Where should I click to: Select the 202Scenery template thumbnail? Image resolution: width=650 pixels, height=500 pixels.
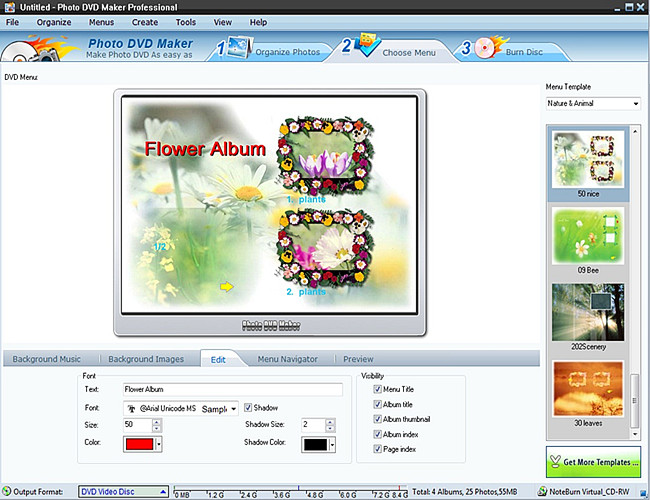(588, 312)
